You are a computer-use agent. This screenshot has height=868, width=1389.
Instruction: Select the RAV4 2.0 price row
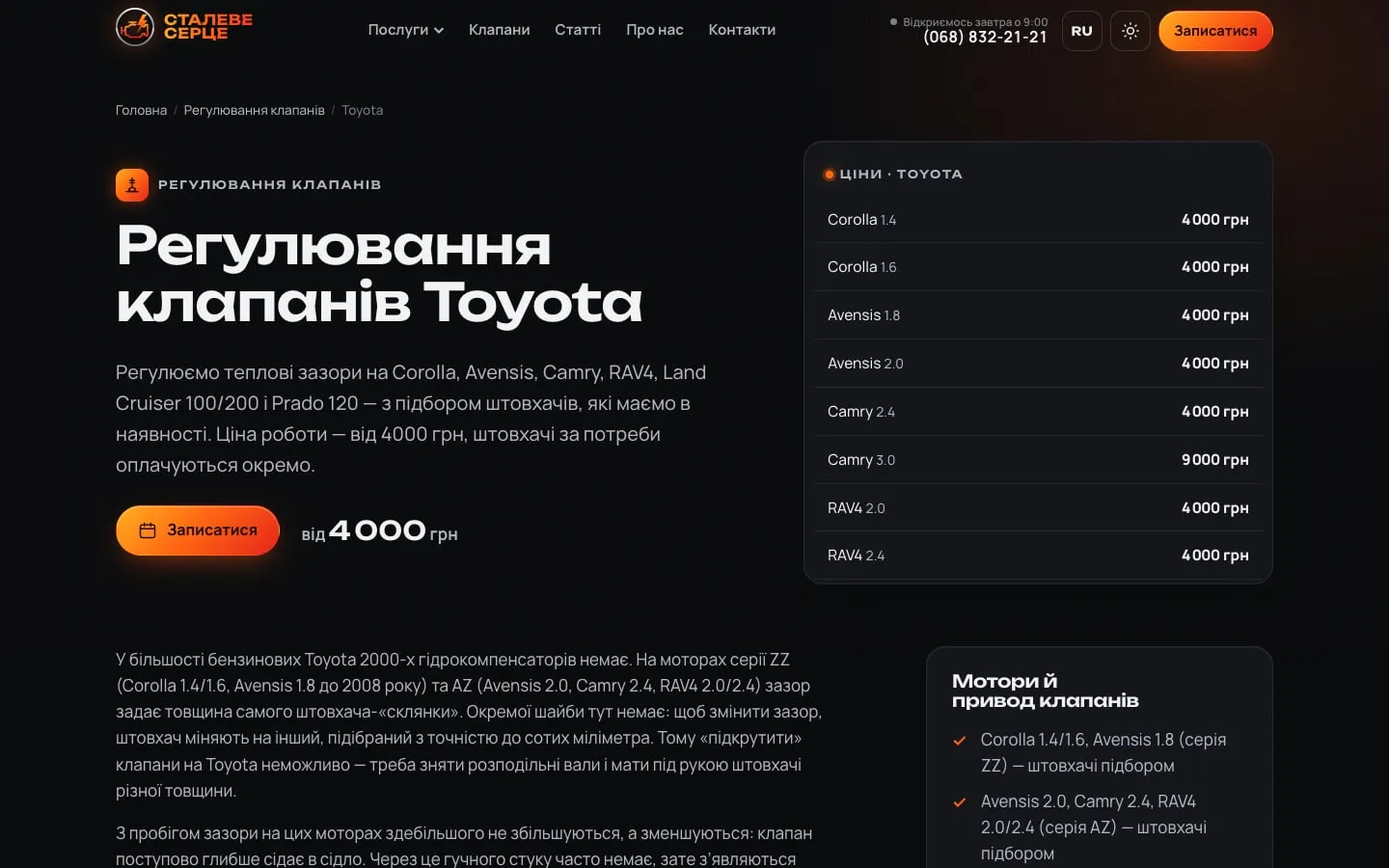click(1038, 507)
